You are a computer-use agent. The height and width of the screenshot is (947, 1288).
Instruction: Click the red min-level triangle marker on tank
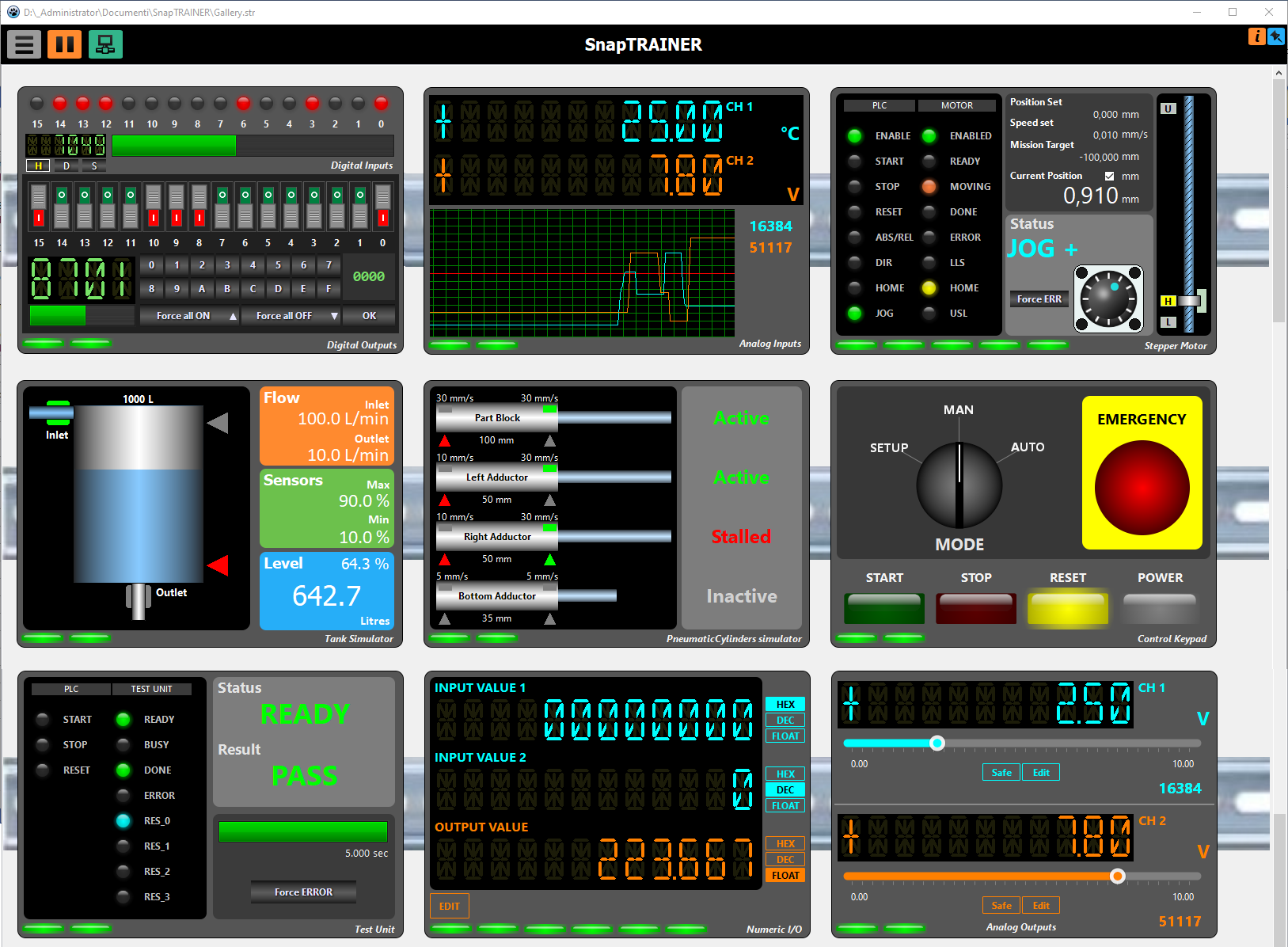point(218,565)
